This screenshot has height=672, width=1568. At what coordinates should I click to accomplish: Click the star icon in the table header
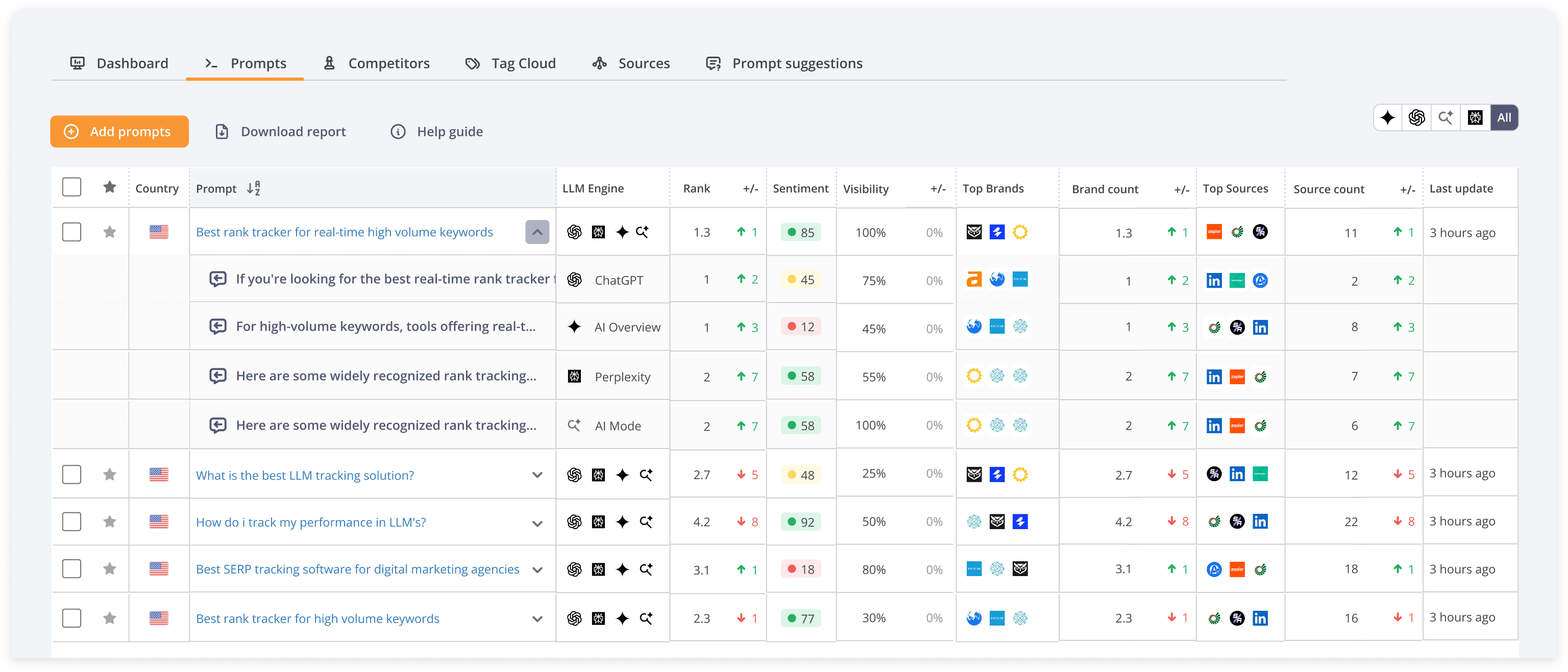click(x=110, y=187)
